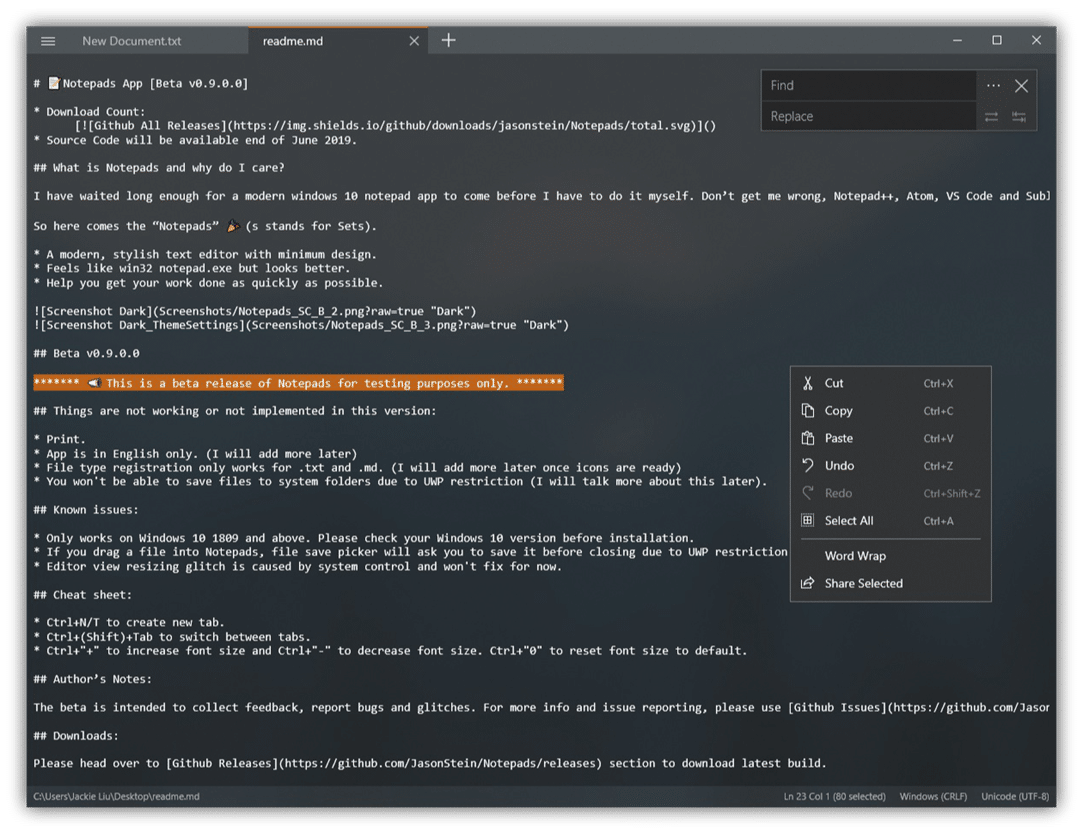Open the Windows (CRLF) line ending selector
This screenshot has width=1083, height=834.
(x=932, y=797)
